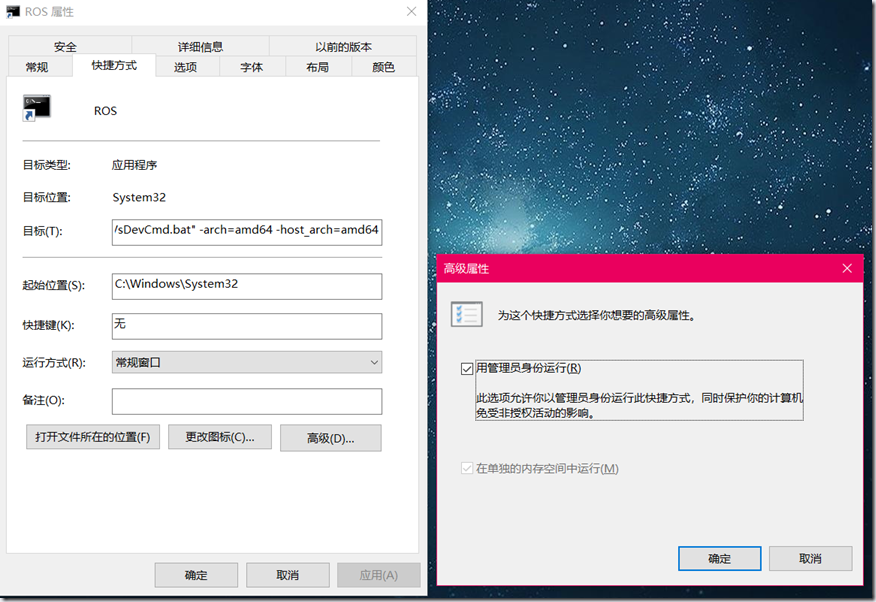Viewport: 876px width, 602px height.
Task: Click 取消 in ROS Properties window
Action: click(288, 575)
